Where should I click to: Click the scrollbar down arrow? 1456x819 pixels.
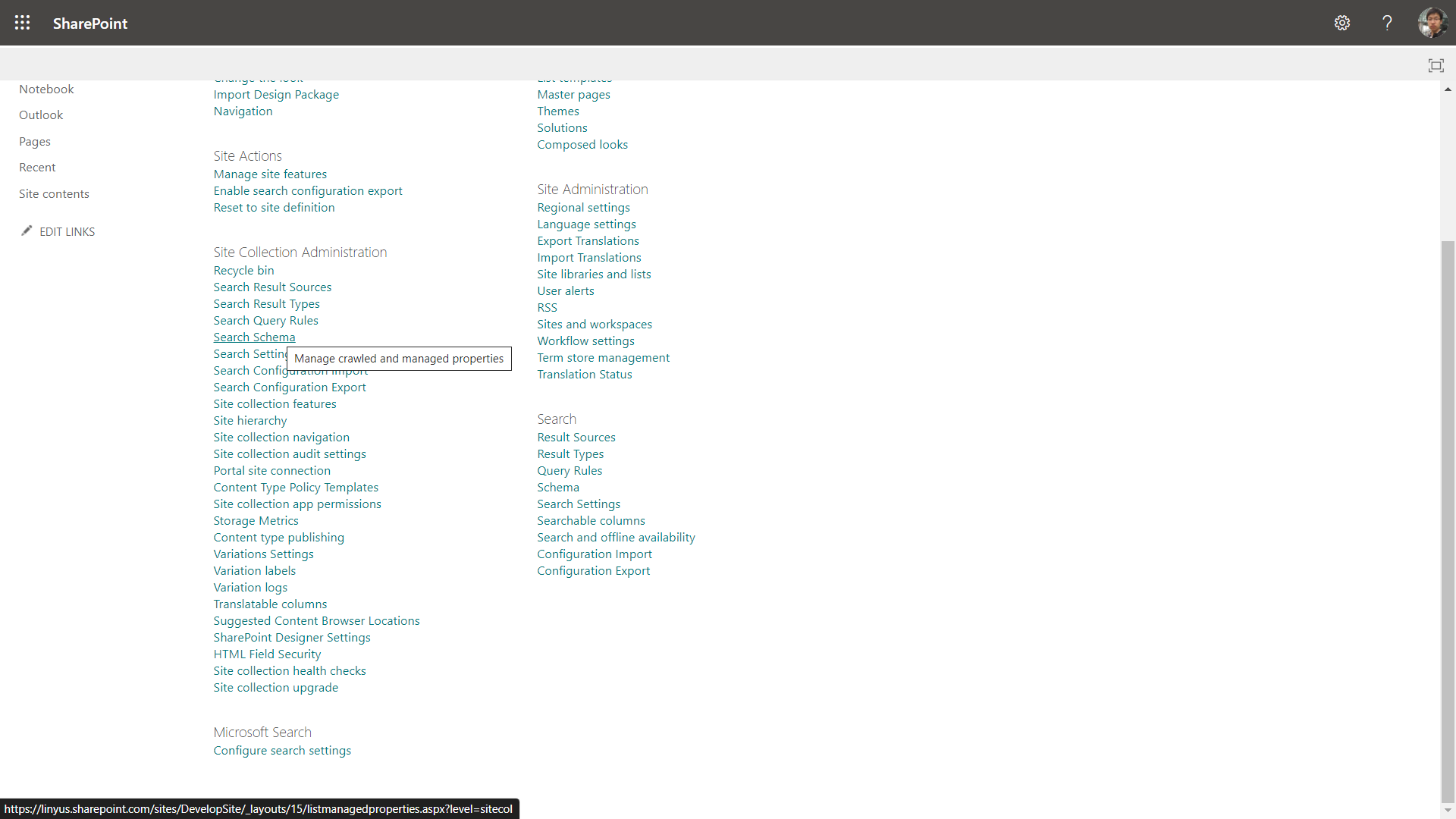pos(1448,809)
